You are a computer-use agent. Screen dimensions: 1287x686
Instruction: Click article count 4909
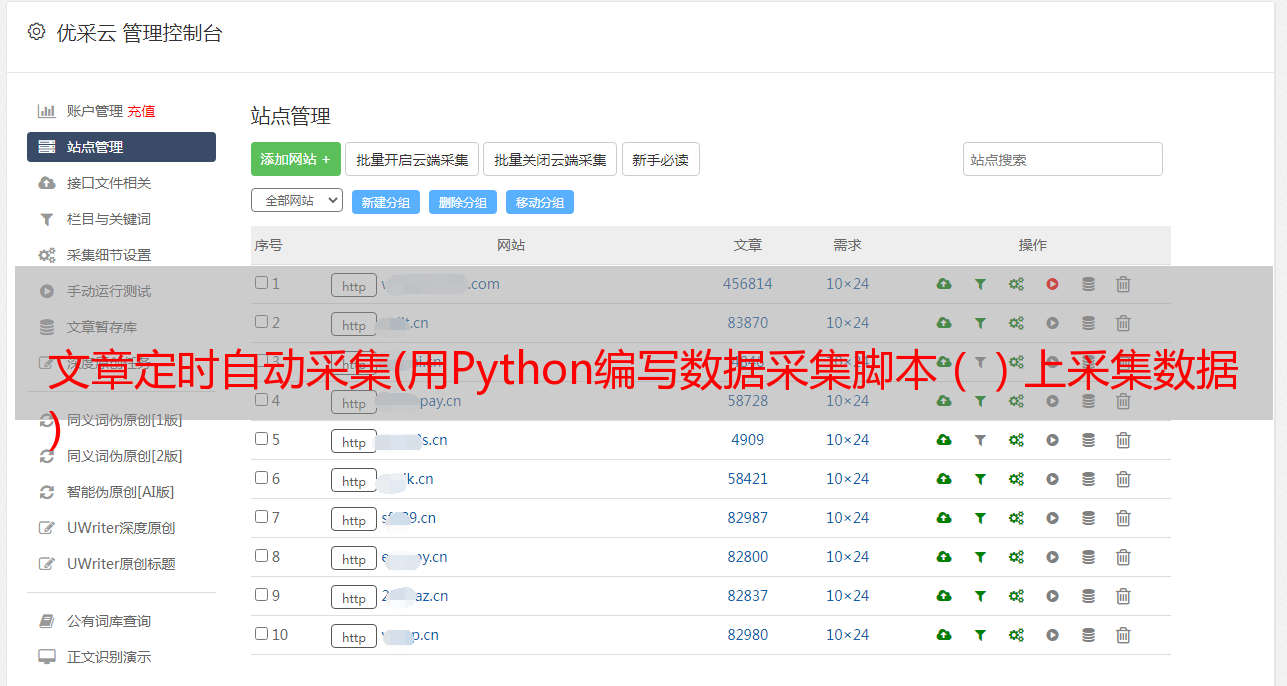(748, 440)
